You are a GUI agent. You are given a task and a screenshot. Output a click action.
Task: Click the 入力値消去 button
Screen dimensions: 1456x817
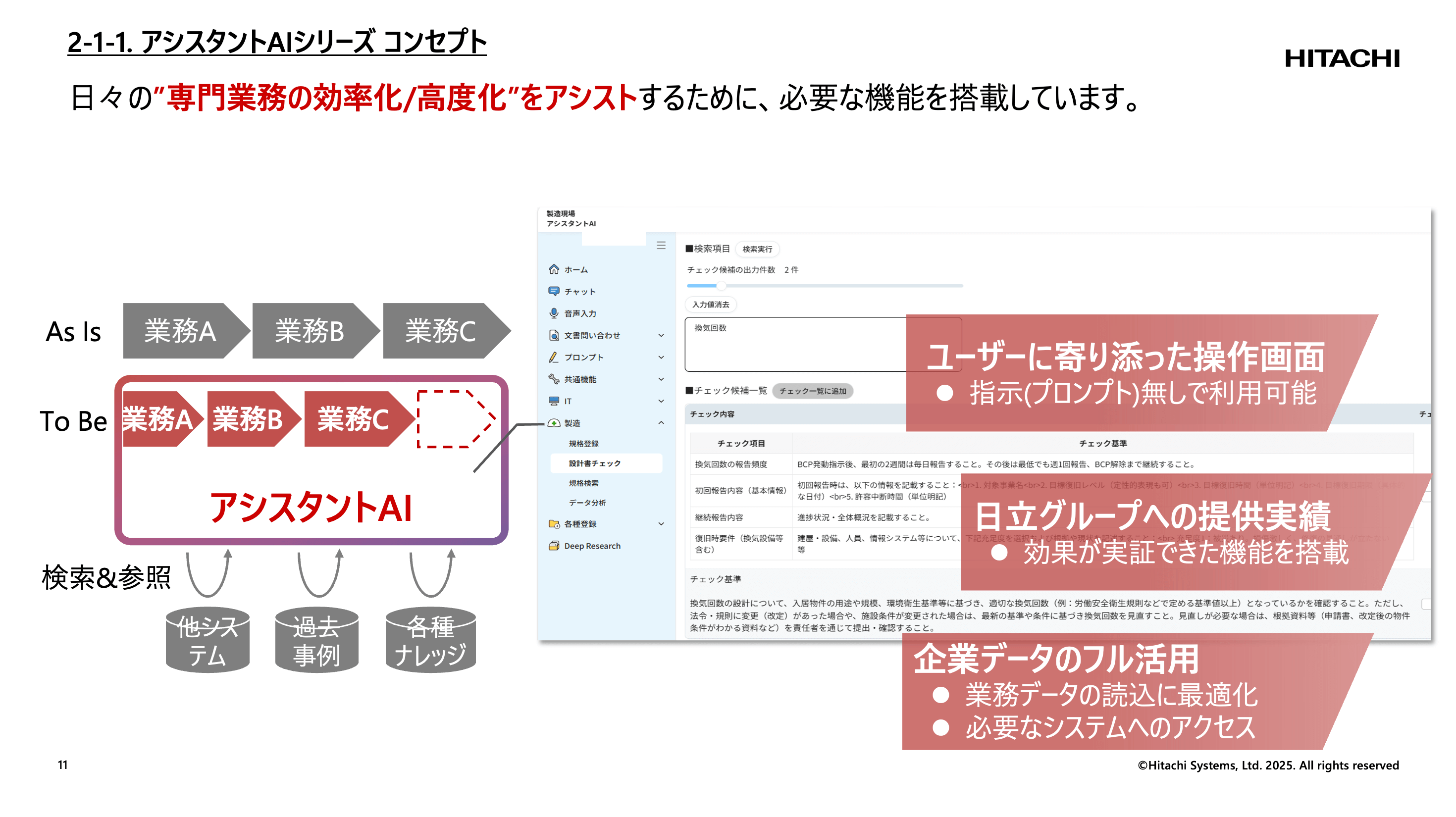click(x=711, y=305)
